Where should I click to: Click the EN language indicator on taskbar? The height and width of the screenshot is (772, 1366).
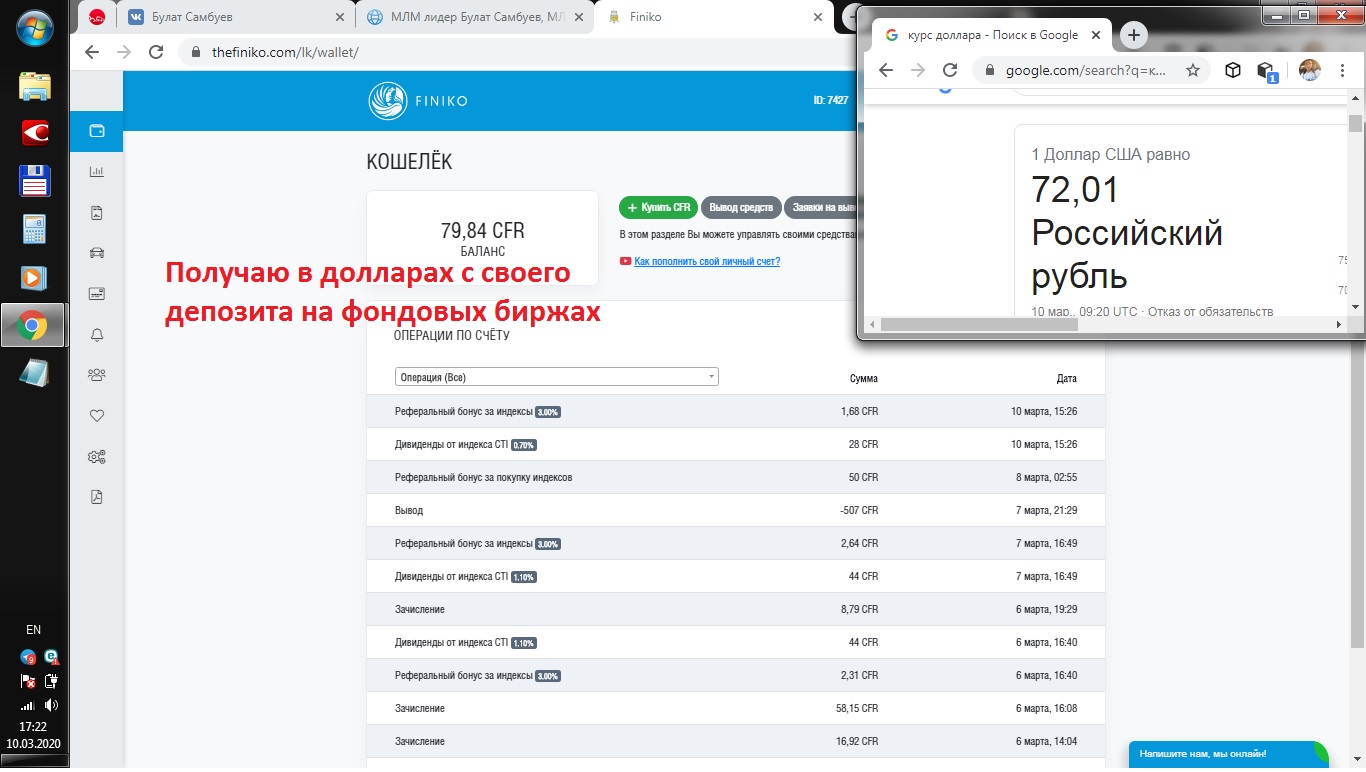click(34, 630)
